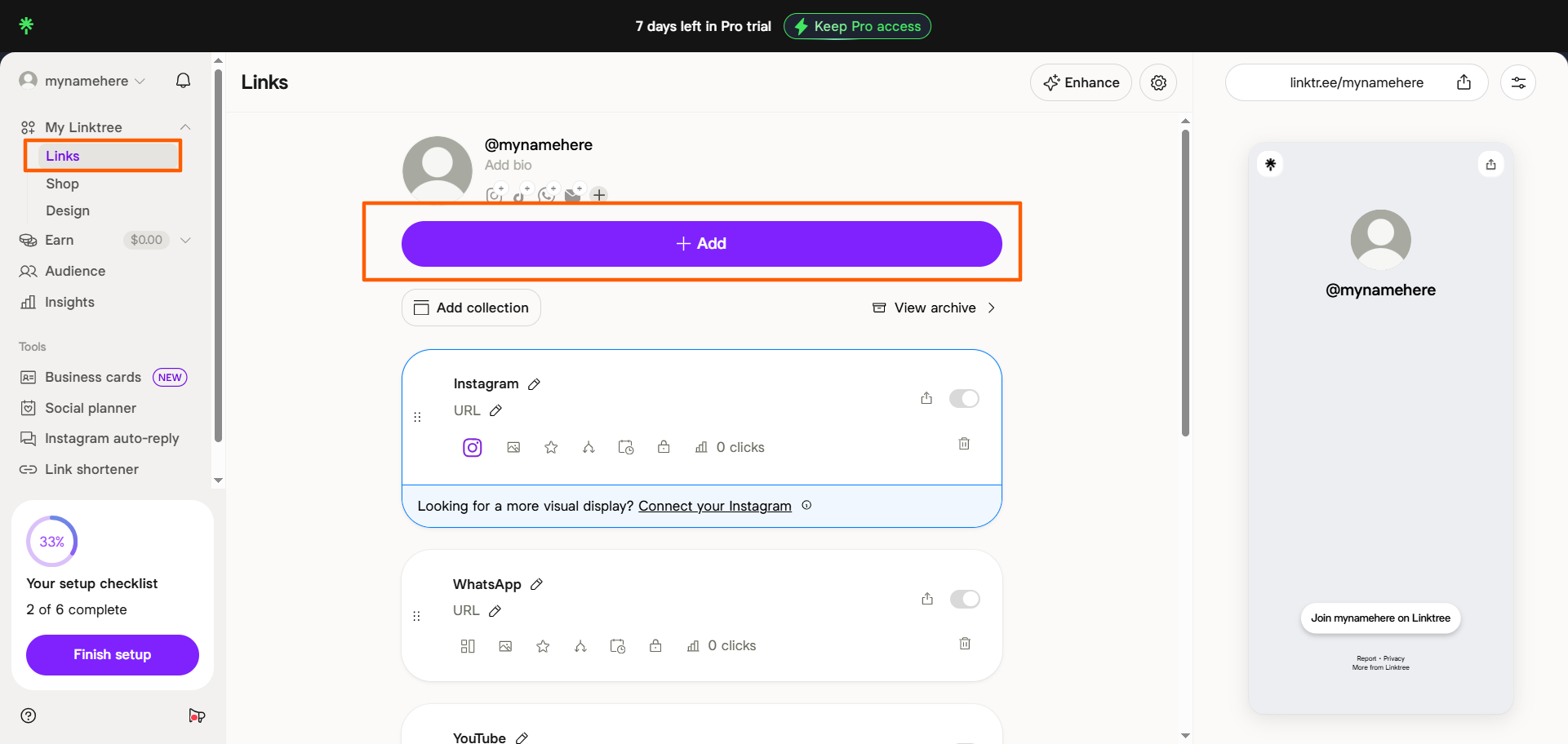Delete the Instagram link

point(964,444)
